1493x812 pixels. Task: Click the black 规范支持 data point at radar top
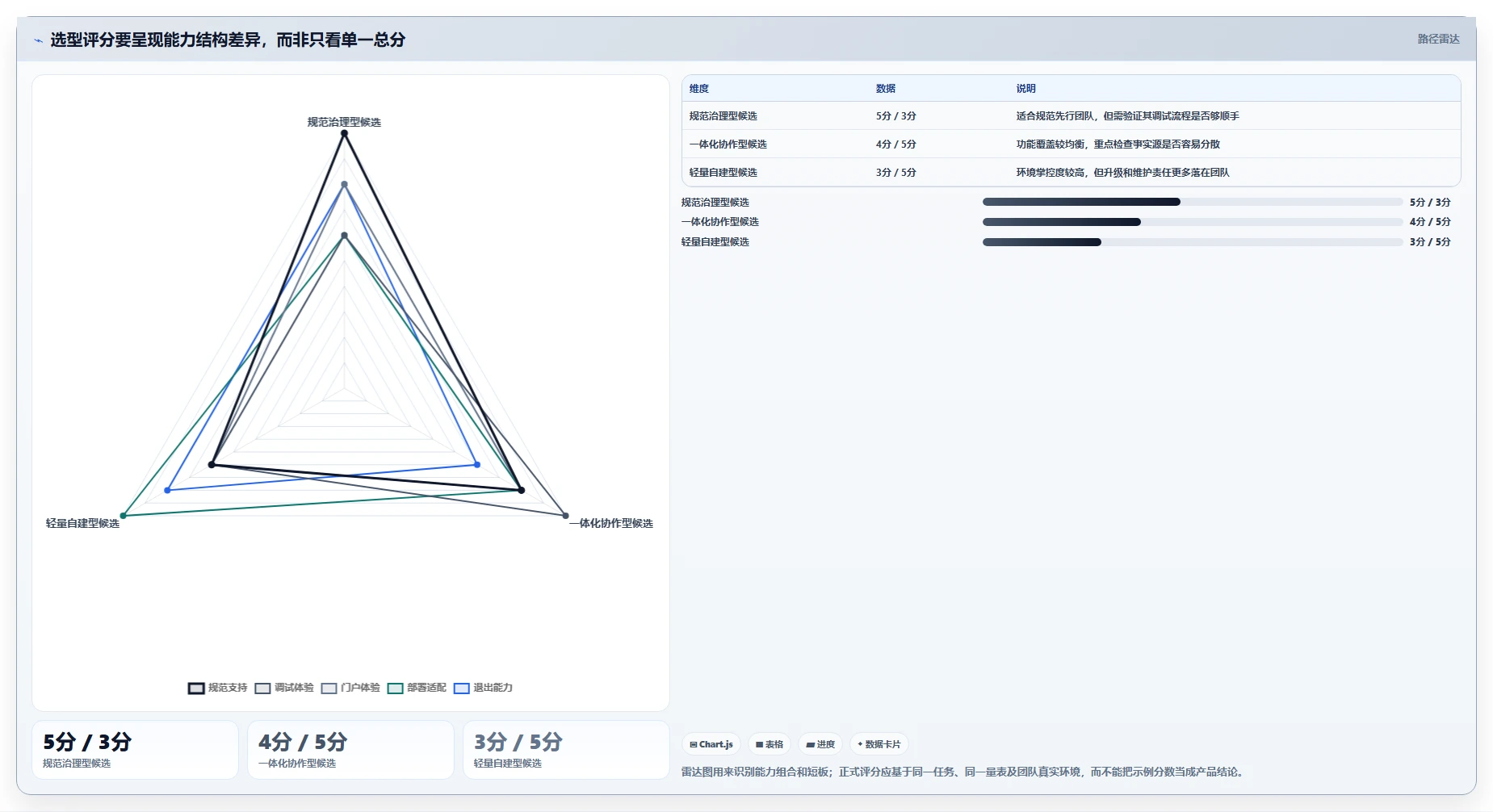tap(344, 133)
